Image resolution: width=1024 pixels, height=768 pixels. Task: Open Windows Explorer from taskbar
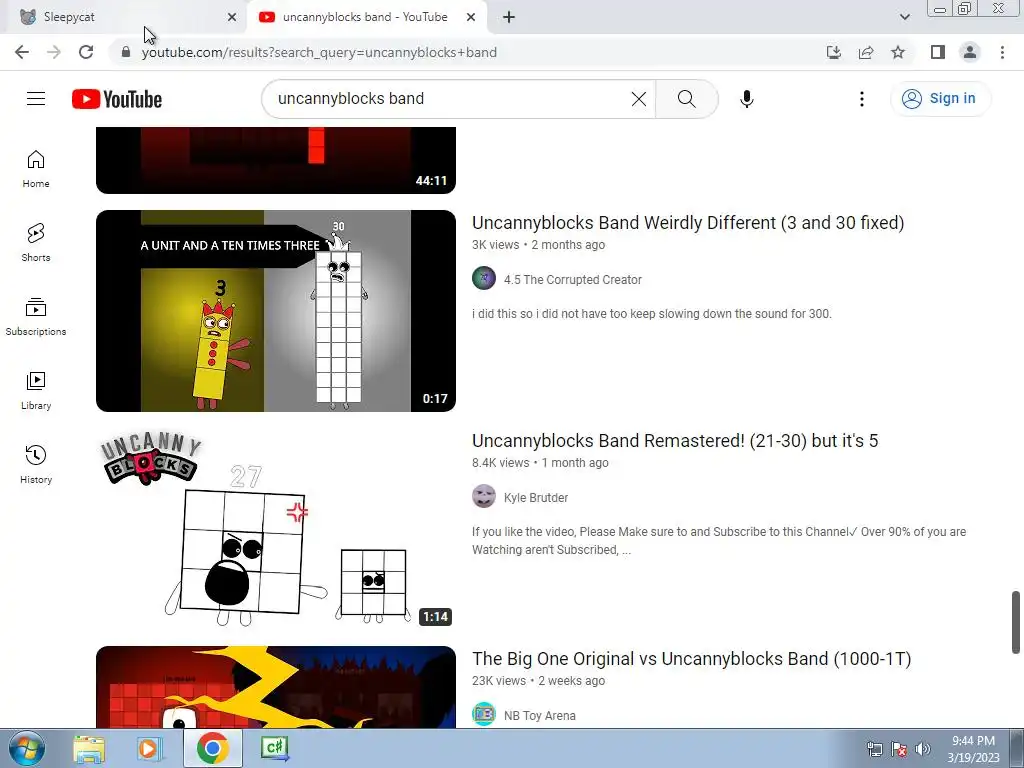89,748
